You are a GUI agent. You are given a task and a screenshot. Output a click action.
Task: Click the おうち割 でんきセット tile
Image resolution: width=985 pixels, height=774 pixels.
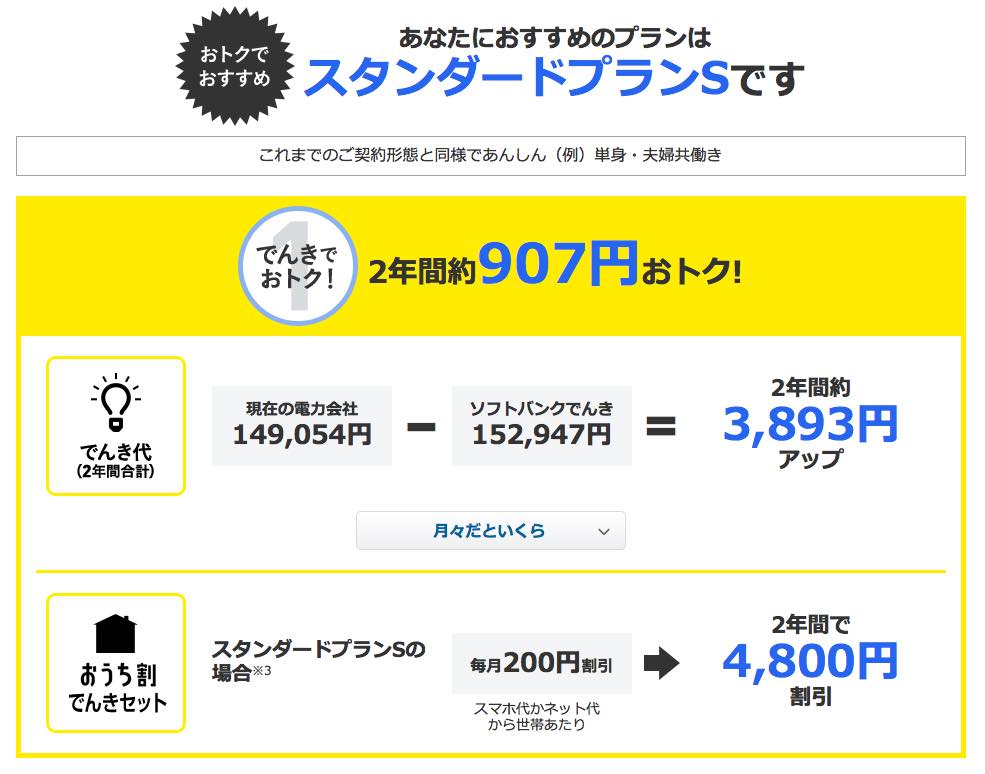coord(116,663)
